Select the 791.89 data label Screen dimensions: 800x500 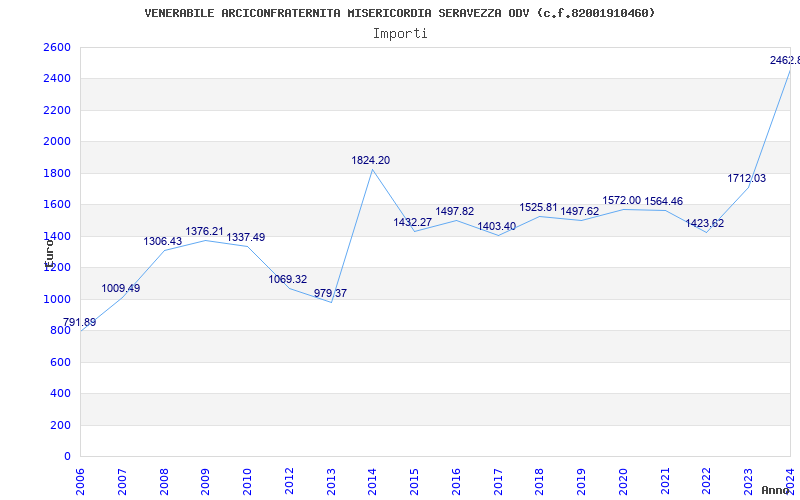click(x=80, y=322)
